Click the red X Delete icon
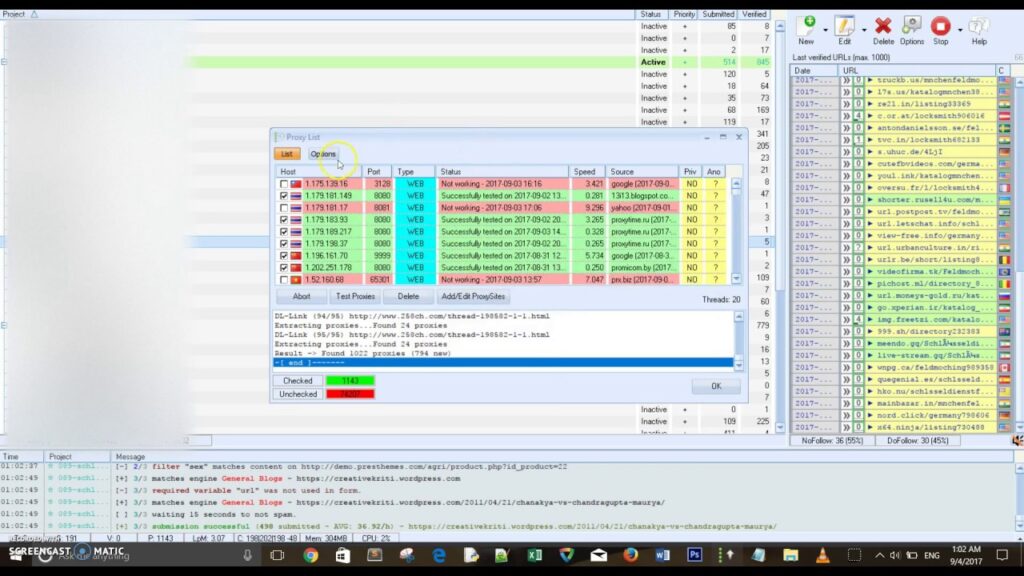 click(x=883, y=30)
